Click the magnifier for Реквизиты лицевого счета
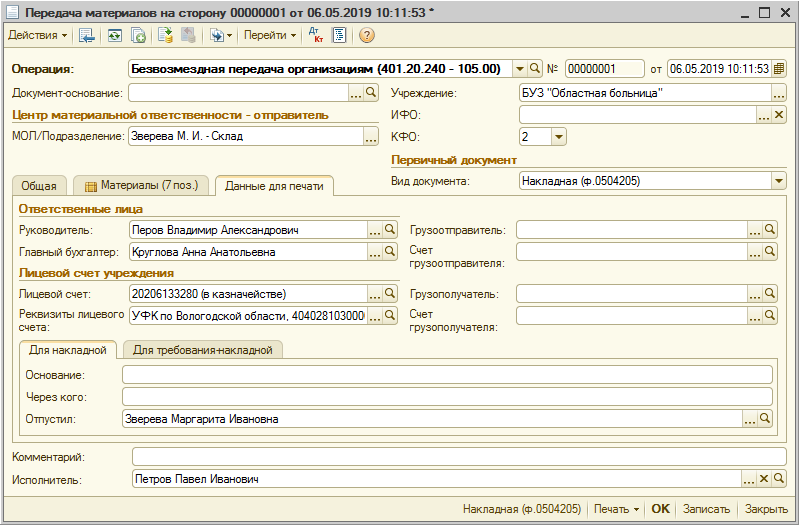The height and width of the screenshot is (525, 799). 390,316
